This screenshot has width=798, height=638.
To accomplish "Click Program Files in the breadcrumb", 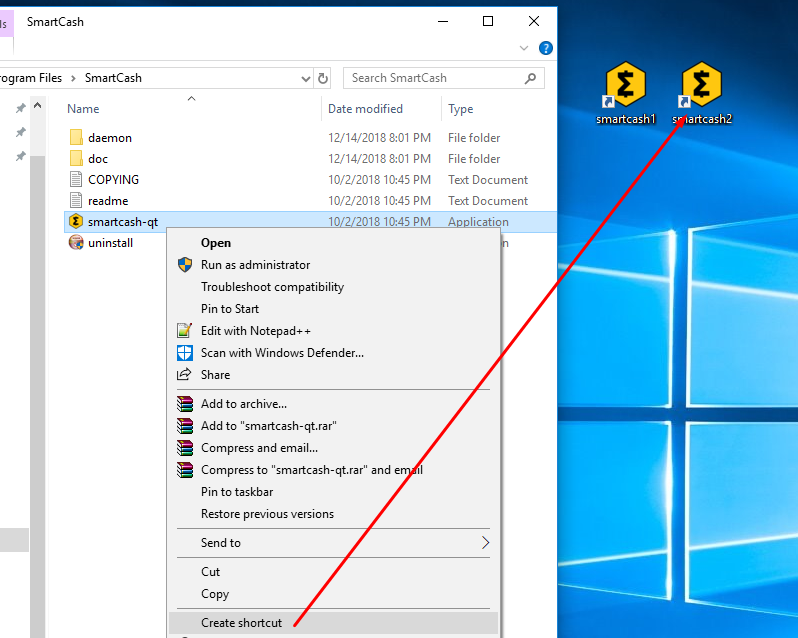I will click(30, 78).
